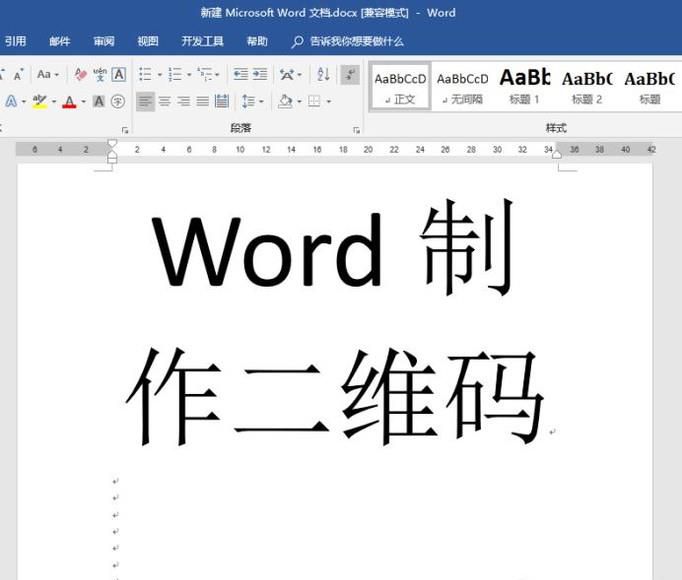682x580 pixels.
Task: Apply red font color button
Action: click(69, 102)
